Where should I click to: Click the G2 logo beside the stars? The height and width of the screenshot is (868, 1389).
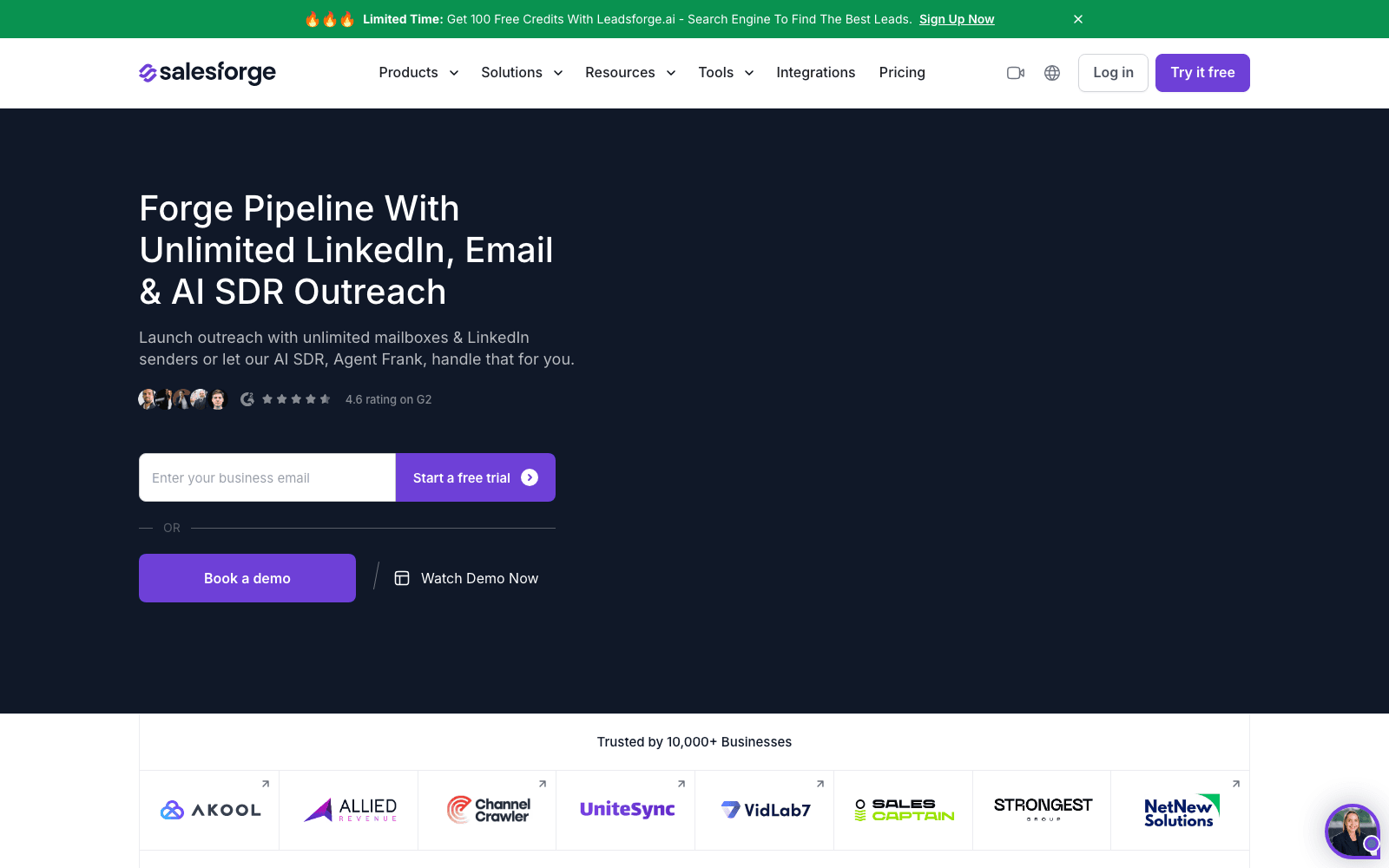point(247,399)
